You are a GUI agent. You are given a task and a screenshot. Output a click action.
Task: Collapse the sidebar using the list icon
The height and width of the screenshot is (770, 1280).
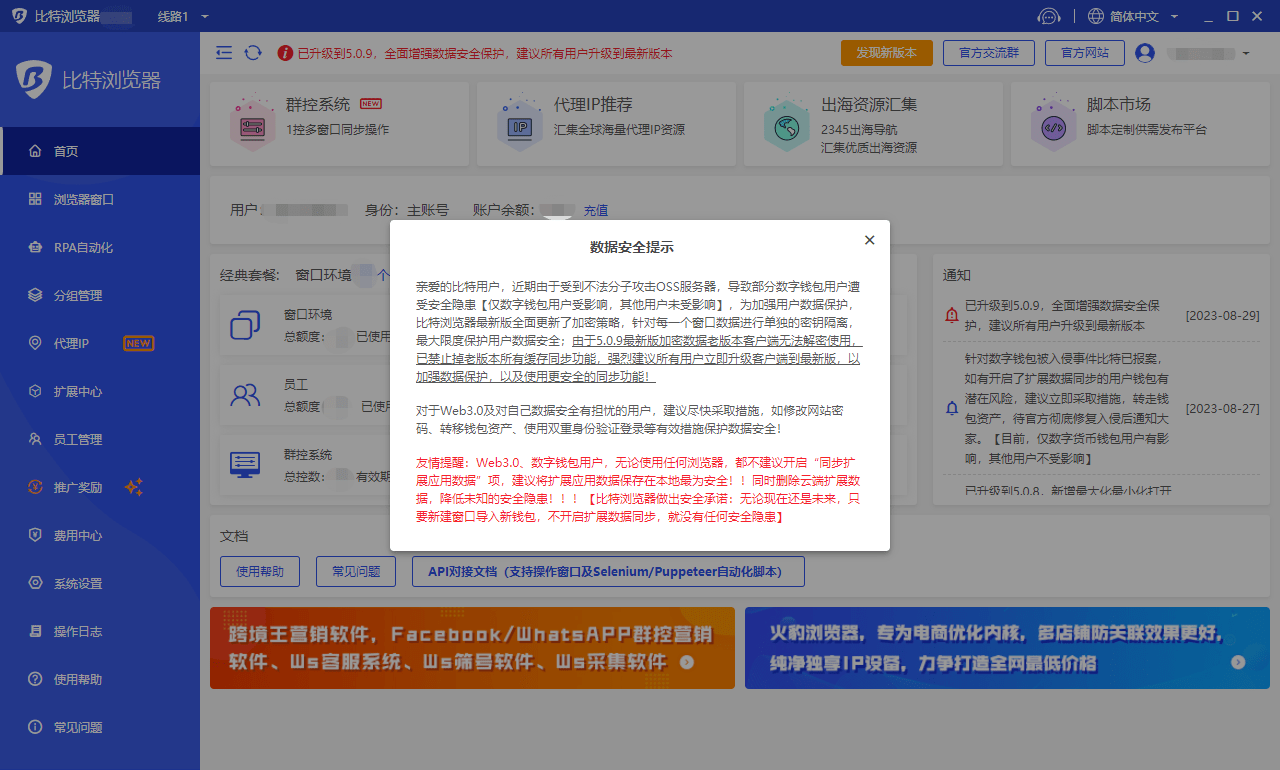(x=224, y=52)
